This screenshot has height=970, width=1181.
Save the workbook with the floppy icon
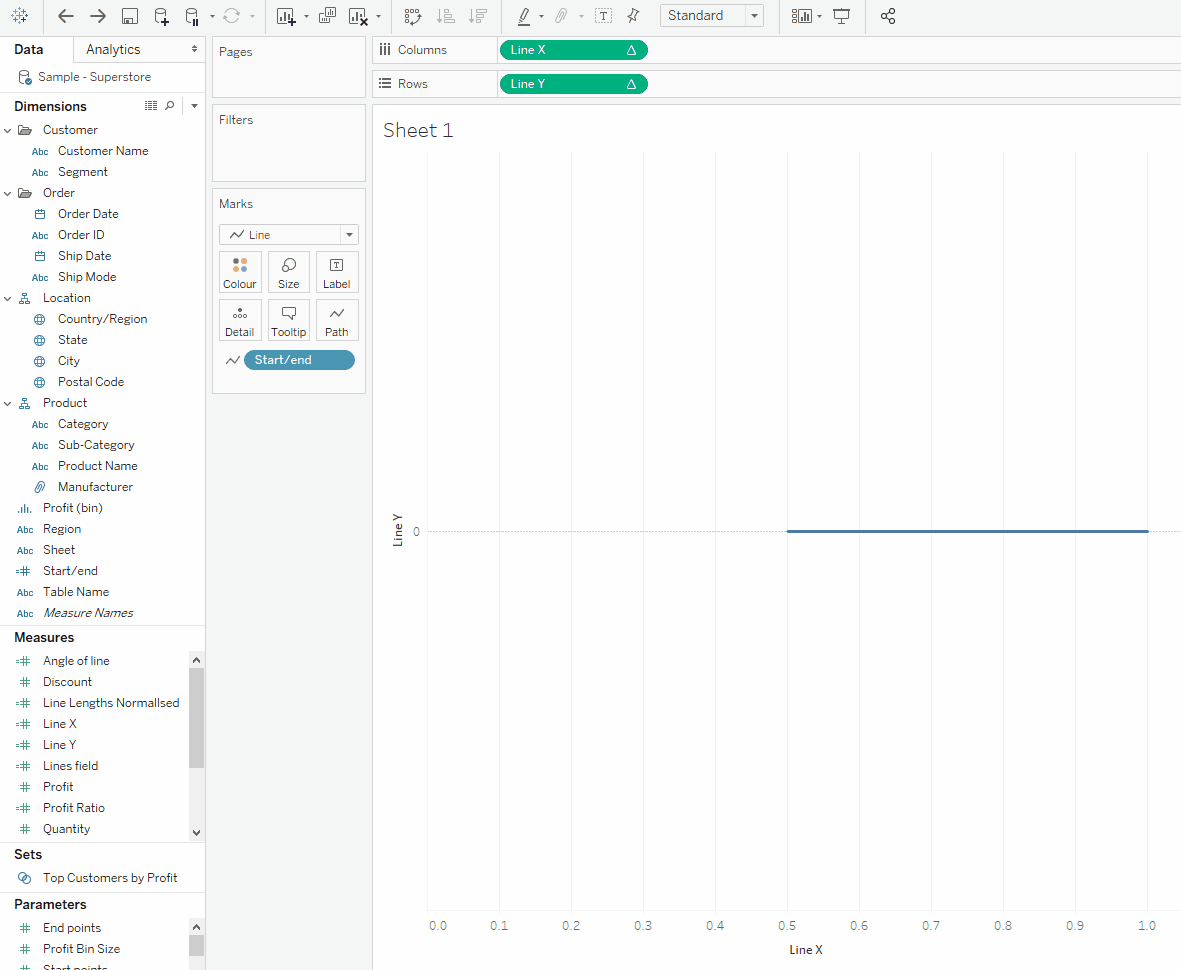pos(130,16)
